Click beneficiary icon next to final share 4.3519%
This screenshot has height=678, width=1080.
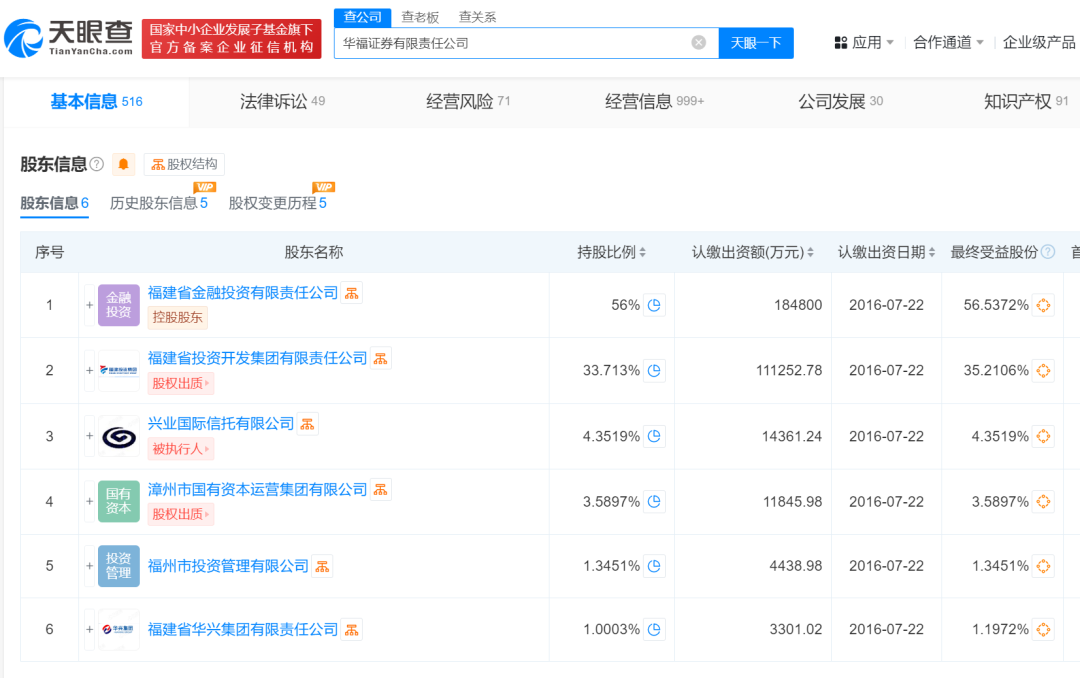(1043, 436)
